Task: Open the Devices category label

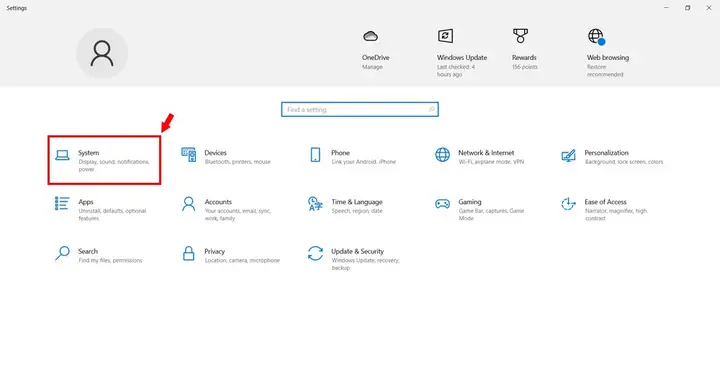Action: (215, 153)
